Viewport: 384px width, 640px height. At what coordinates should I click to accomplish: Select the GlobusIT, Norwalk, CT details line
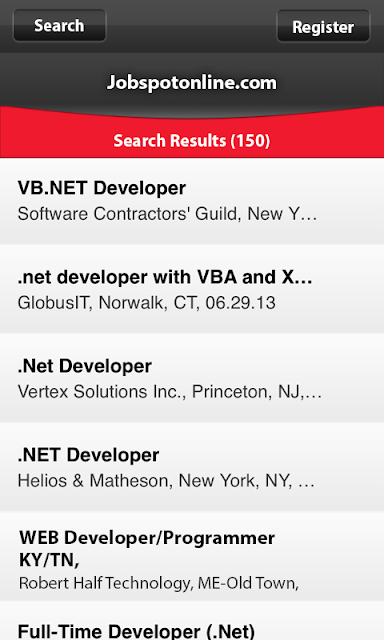146,303
